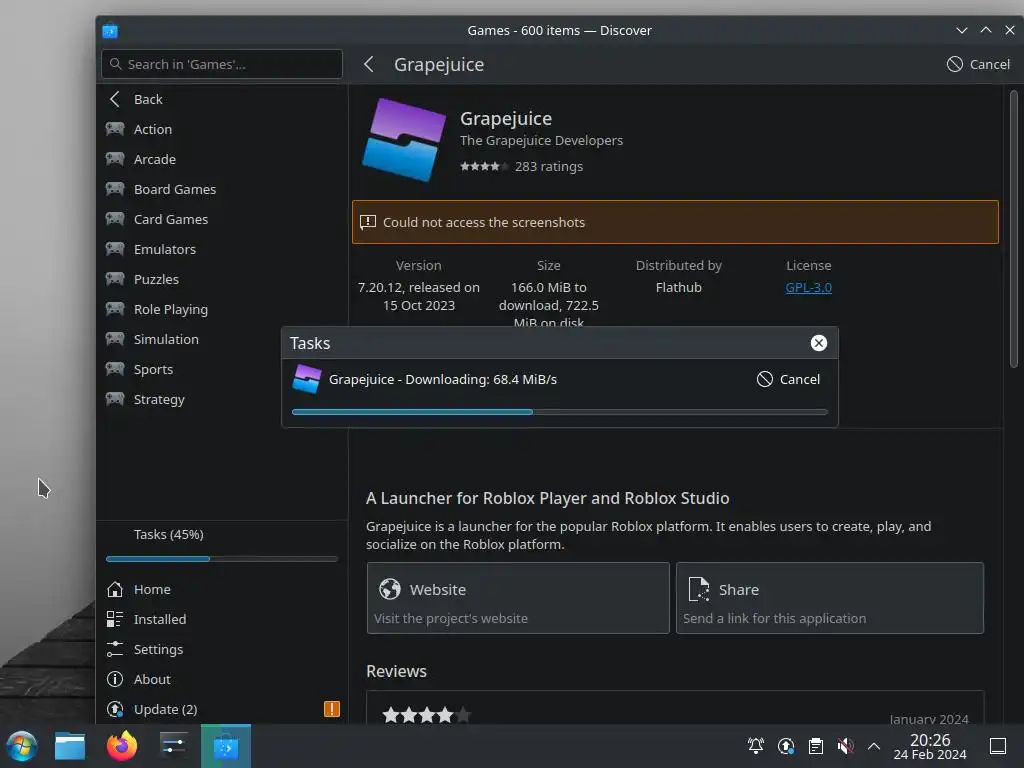Click the 283 ratings star rating

point(484,167)
